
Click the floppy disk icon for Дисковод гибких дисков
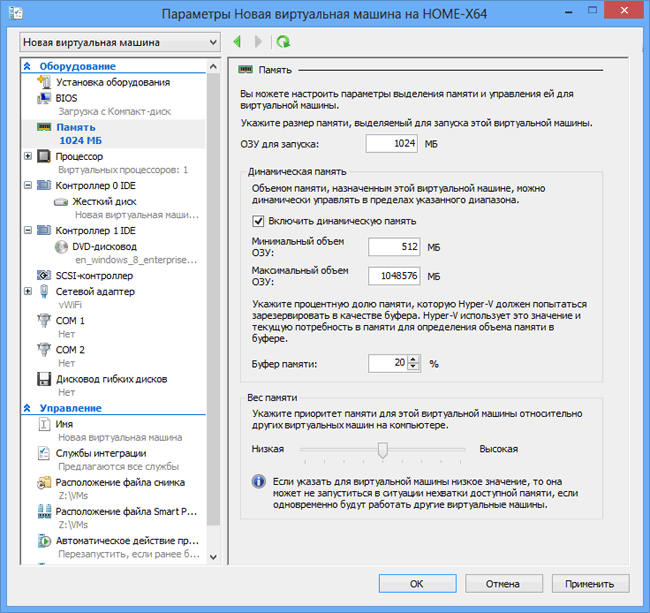pos(44,379)
